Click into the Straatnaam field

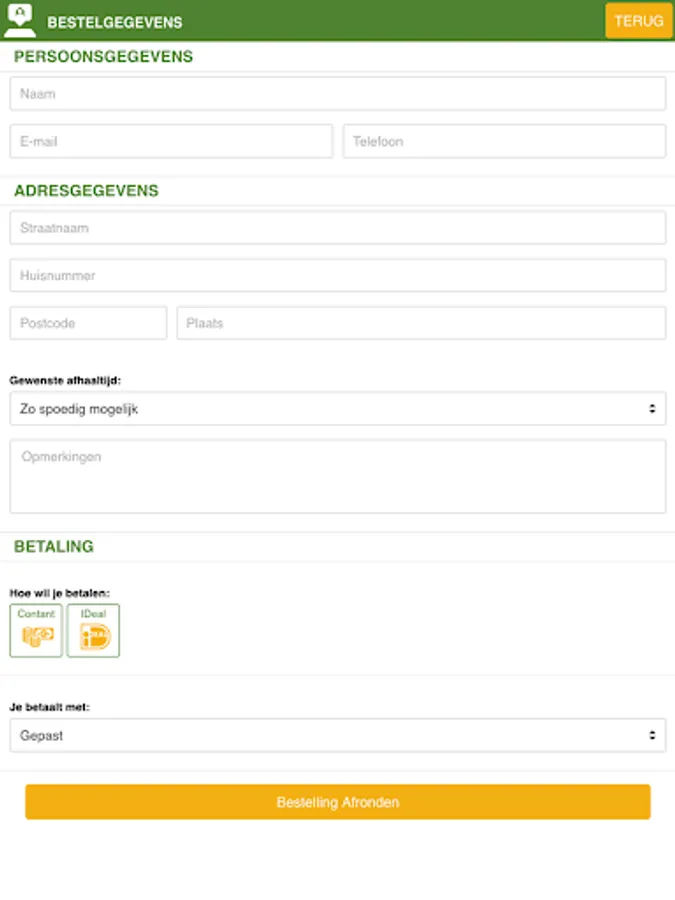pyautogui.click(x=338, y=228)
